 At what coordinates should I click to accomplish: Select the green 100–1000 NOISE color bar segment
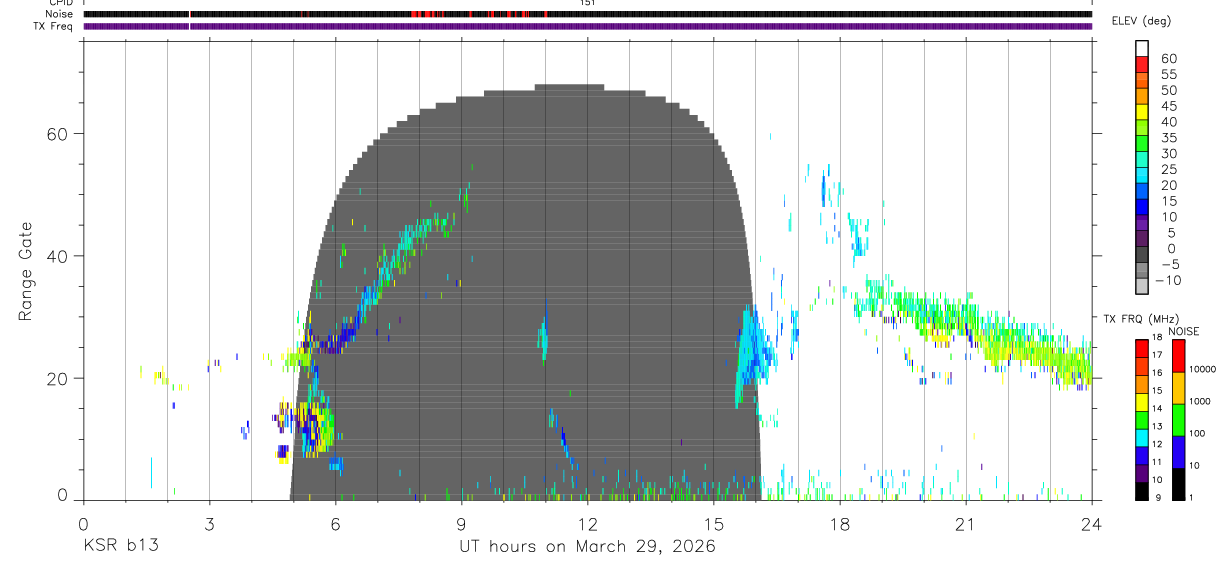coord(1179,419)
